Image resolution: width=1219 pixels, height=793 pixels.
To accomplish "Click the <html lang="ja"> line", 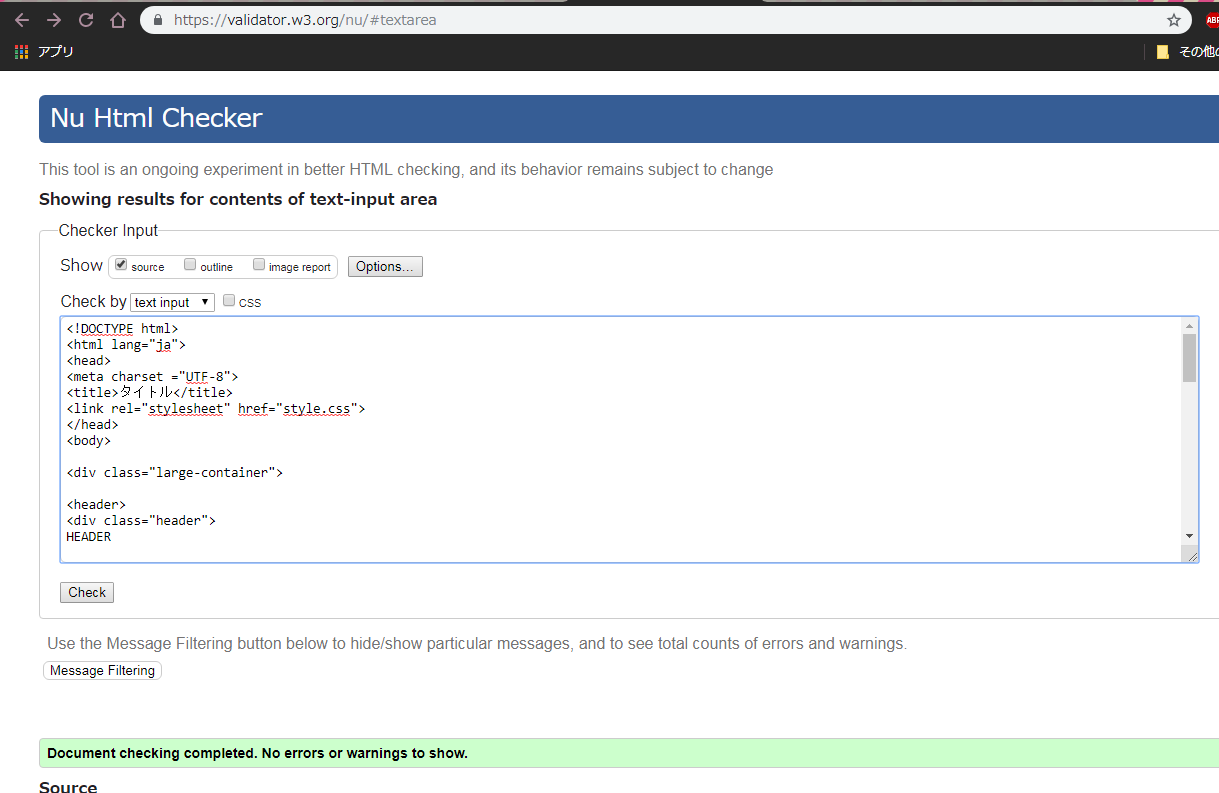I will [126, 344].
